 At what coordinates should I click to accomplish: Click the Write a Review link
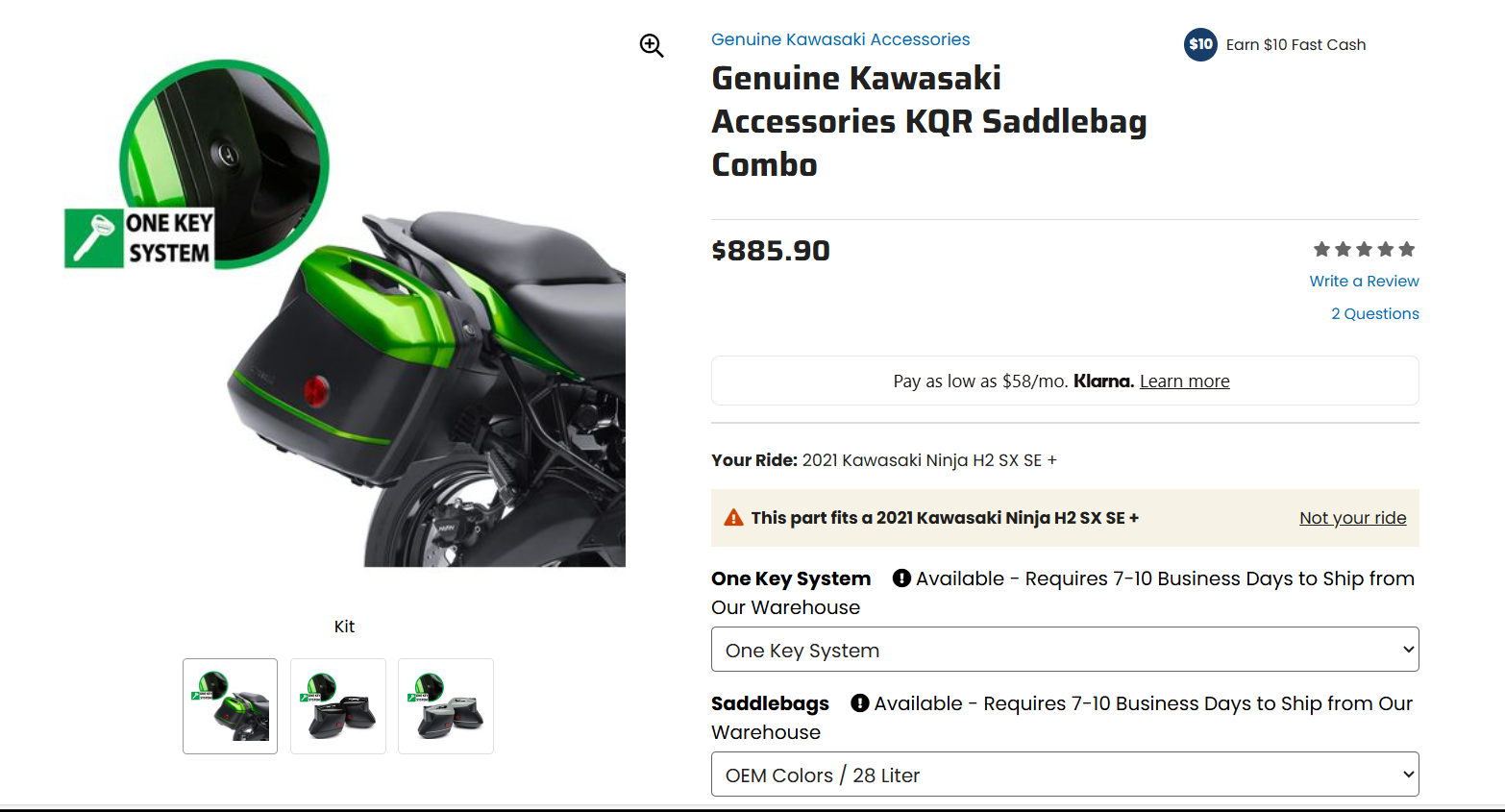[1364, 281]
